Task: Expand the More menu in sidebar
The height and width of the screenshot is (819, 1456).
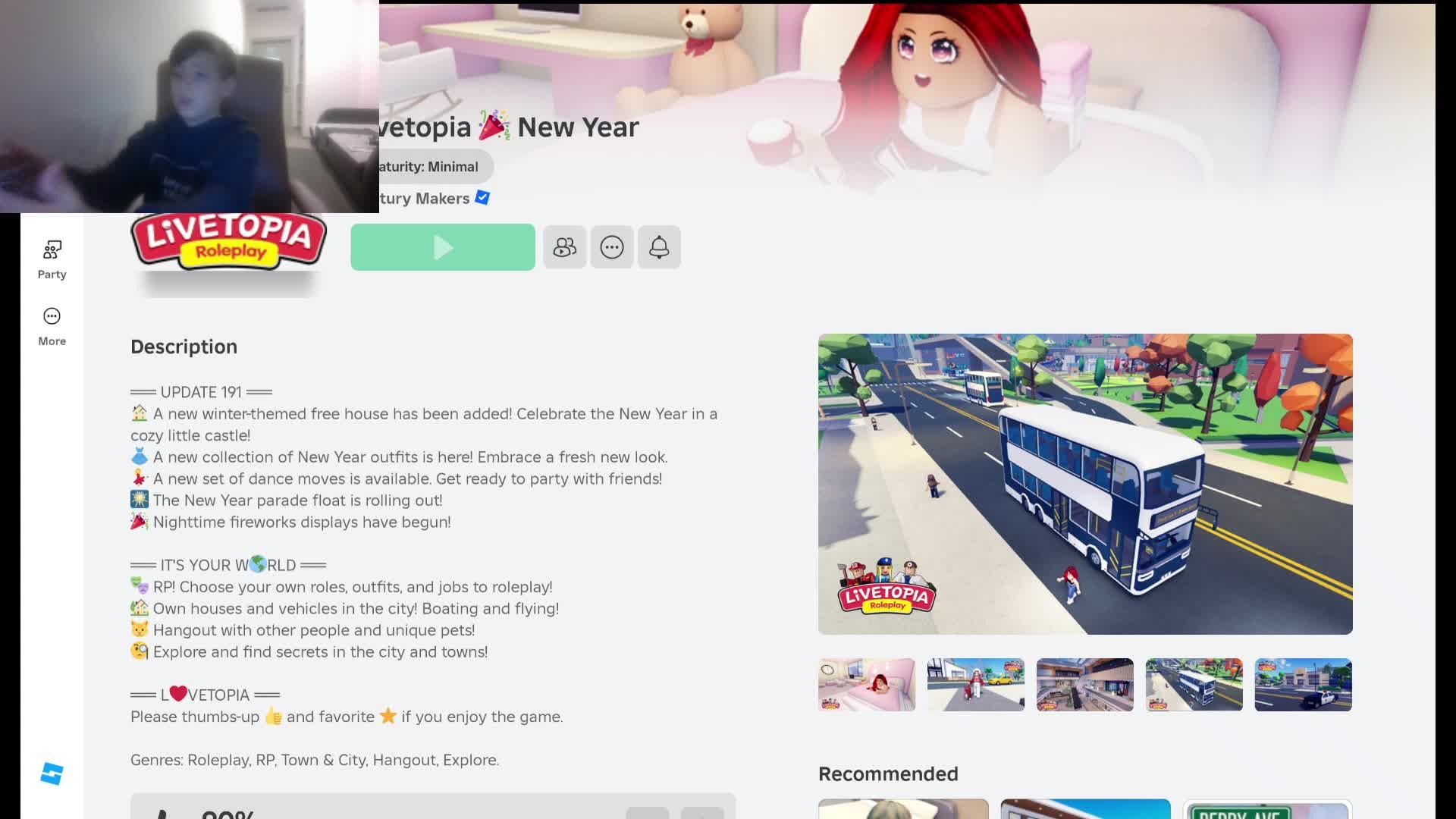Action: 52,326
